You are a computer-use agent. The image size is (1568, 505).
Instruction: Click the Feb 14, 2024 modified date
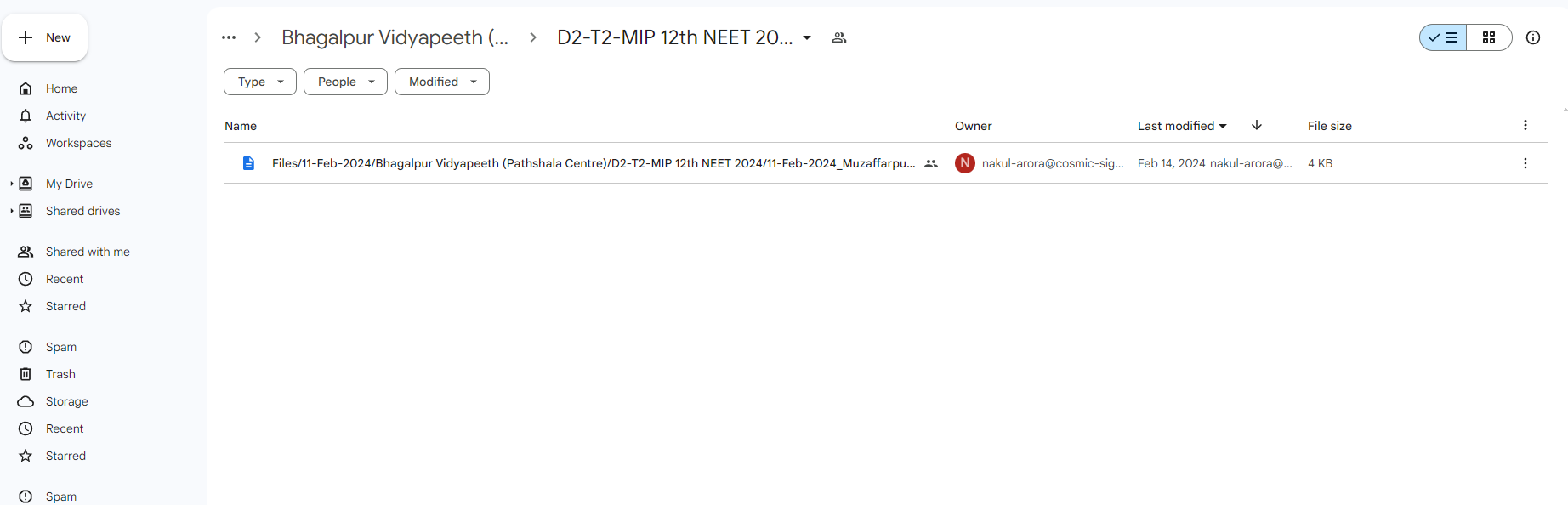[x=1172, y=163]
